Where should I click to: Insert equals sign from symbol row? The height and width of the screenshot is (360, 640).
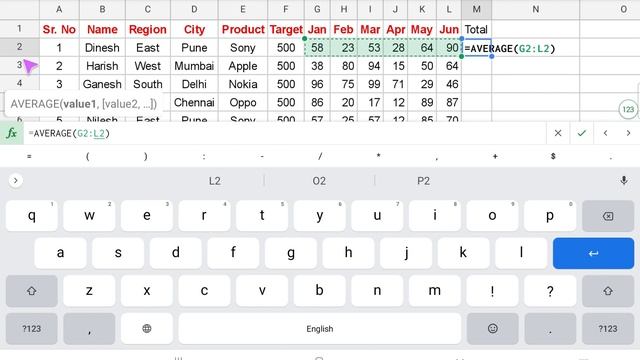point(29,156)
